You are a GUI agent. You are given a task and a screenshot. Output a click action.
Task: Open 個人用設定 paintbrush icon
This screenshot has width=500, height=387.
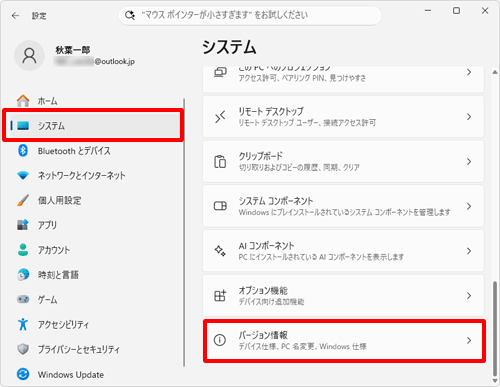coord(23,200)
